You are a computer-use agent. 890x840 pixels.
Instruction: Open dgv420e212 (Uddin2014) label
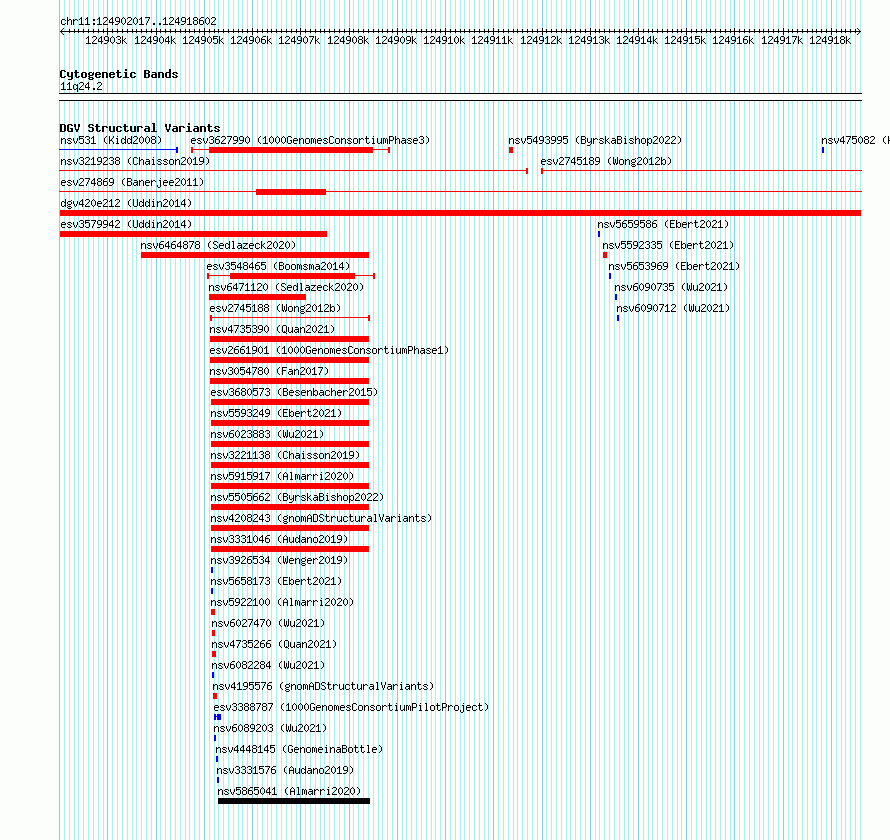click(x=126, y=203)
